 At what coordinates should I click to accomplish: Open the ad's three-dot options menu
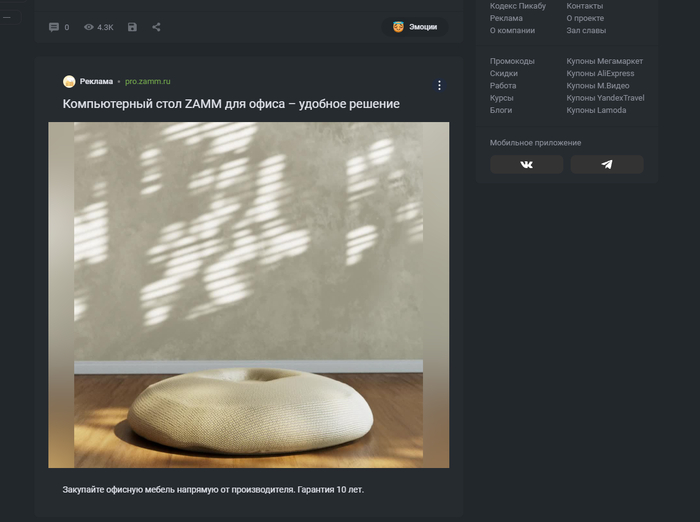(439, 86)
